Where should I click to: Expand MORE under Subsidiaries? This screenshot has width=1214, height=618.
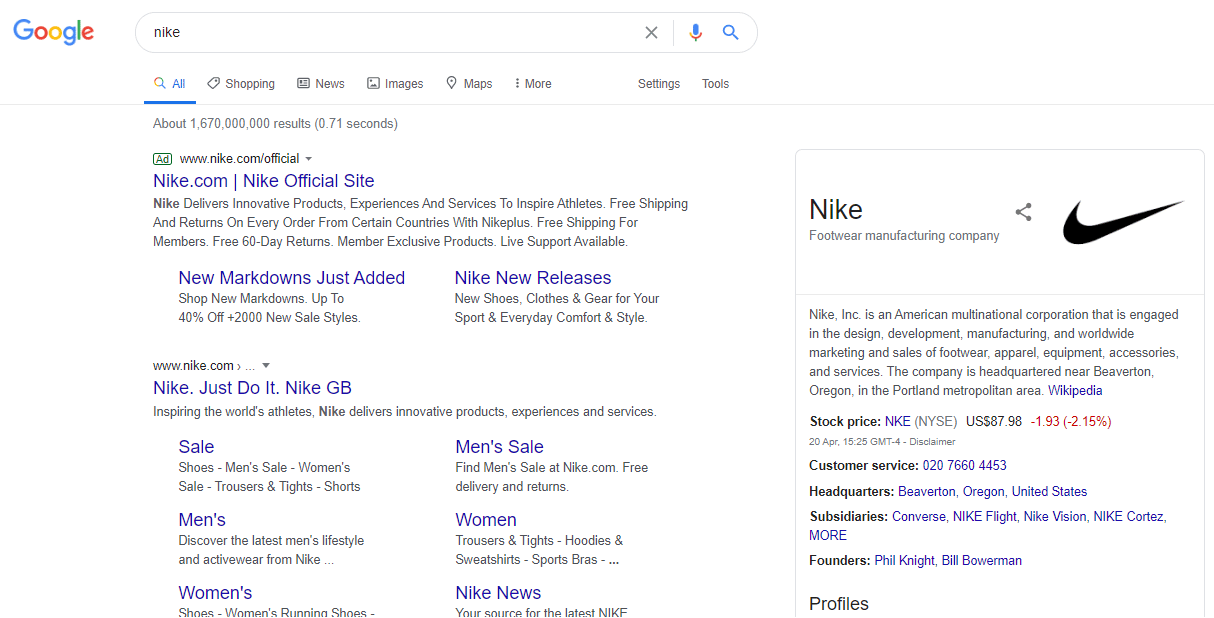coord(827,535)
